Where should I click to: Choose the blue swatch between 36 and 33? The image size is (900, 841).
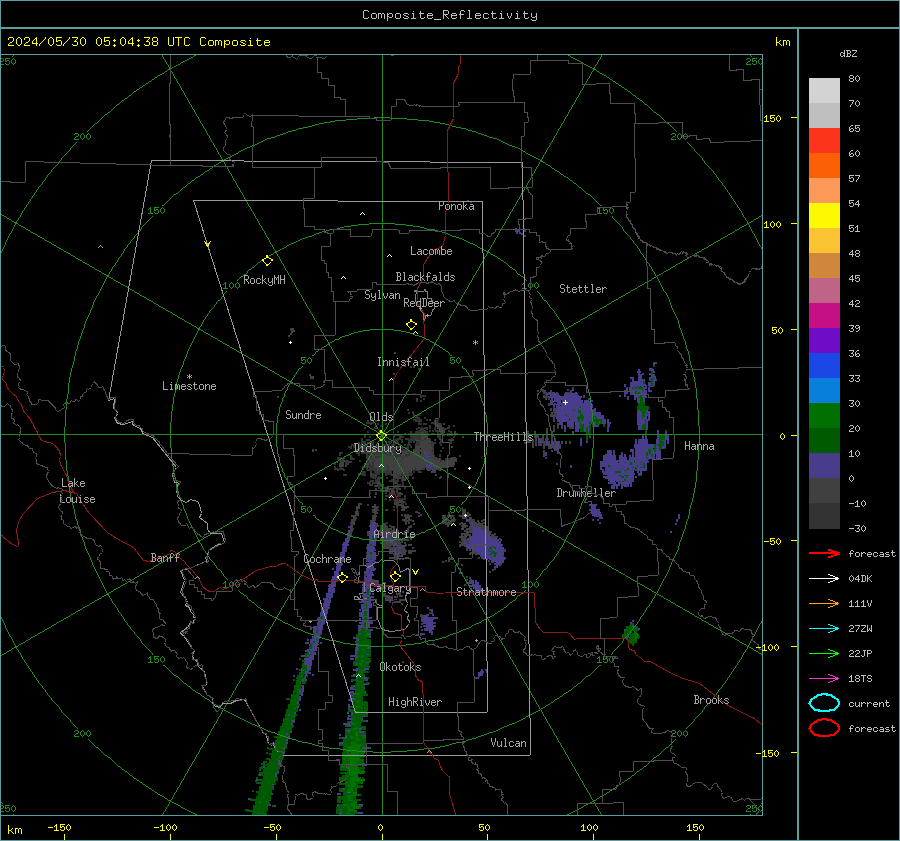[x=824, y=365]
